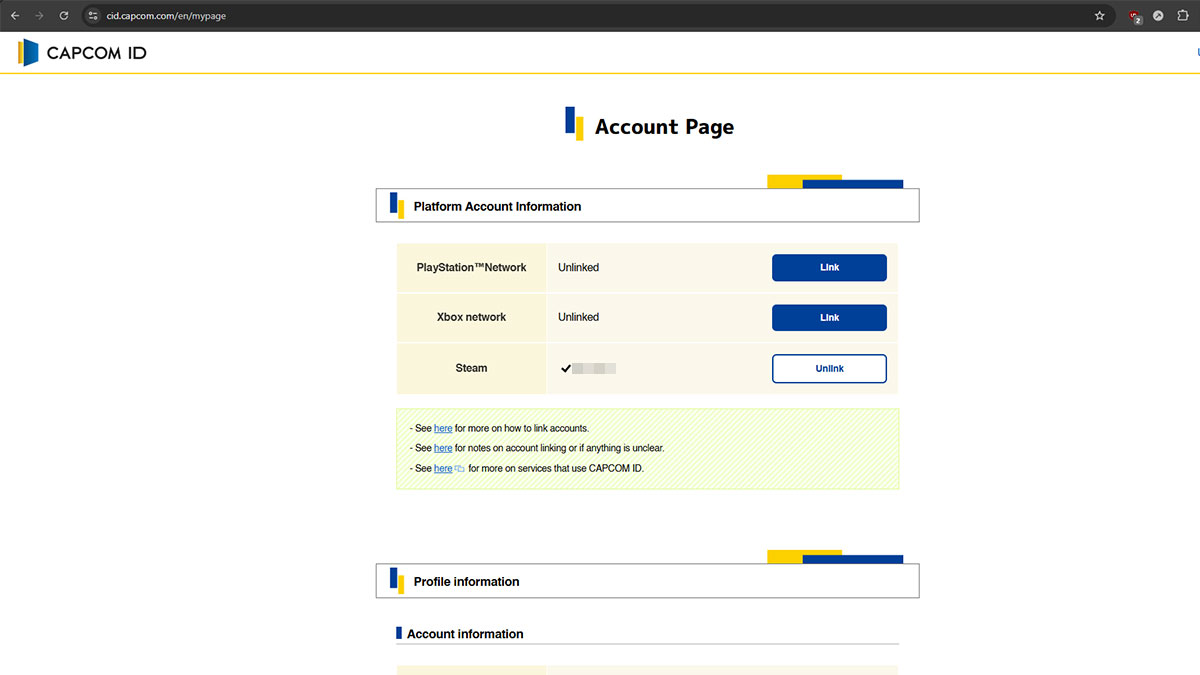Click the Profile information section header
1200x675 pixels.
point(466,581)
